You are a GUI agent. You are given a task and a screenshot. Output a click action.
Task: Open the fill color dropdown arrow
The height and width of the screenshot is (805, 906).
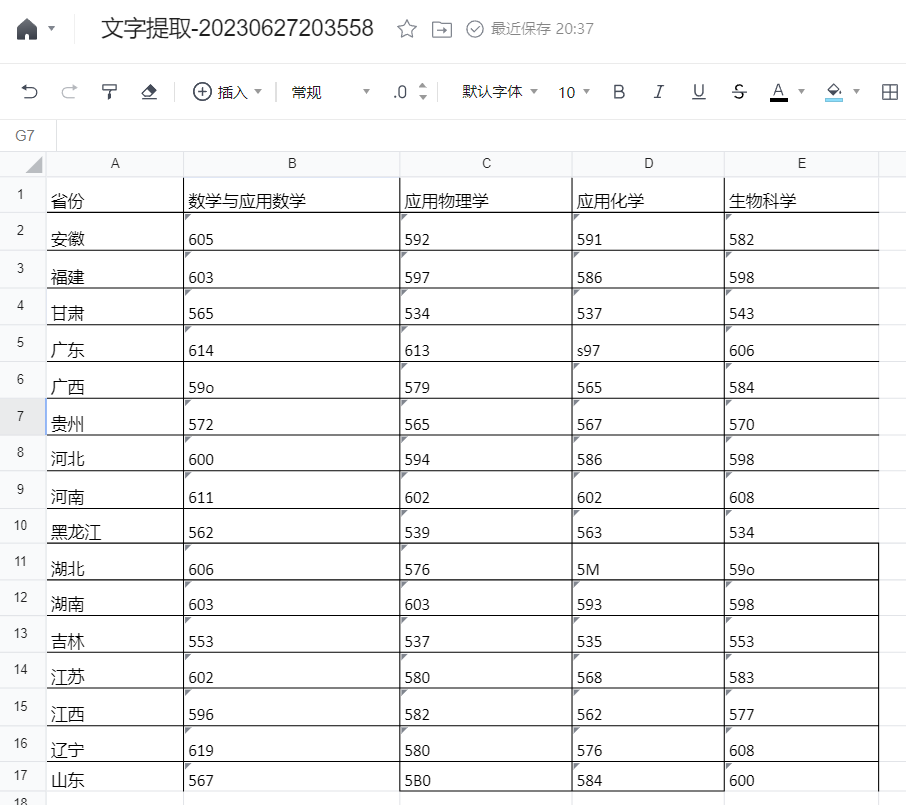(856, 92)
